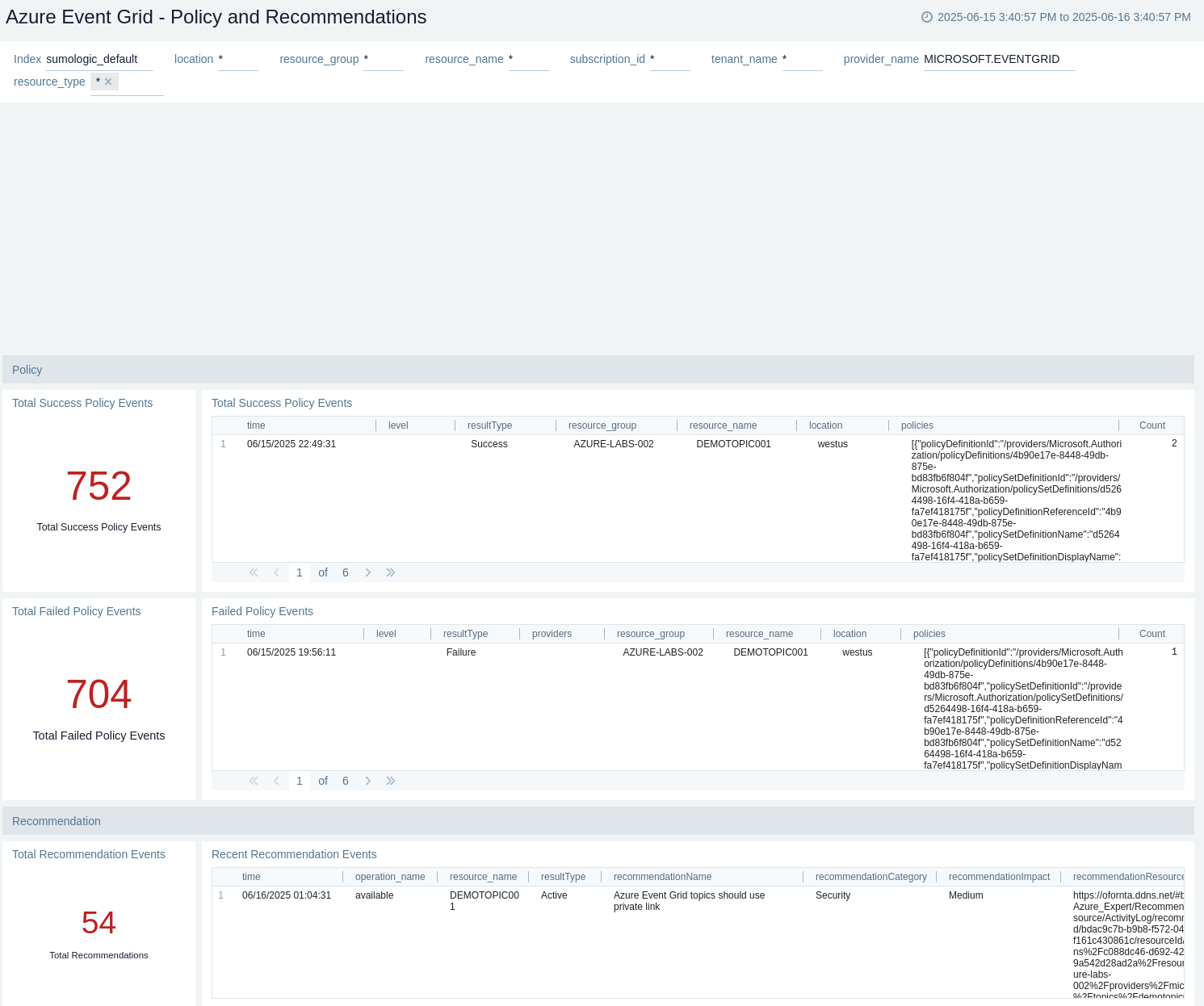This screenshot has height=1006, width=1204.
Task: Collapse the Recommendation section header
Action: tap(598, 821)
